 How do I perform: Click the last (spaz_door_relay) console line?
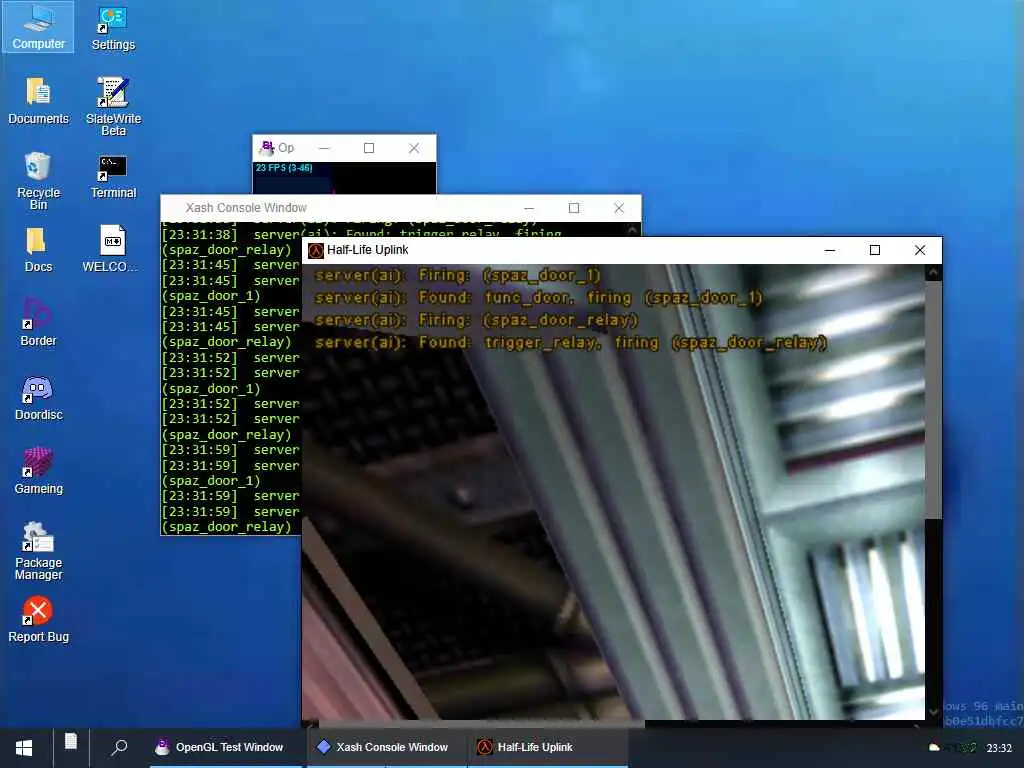(227, 527)
